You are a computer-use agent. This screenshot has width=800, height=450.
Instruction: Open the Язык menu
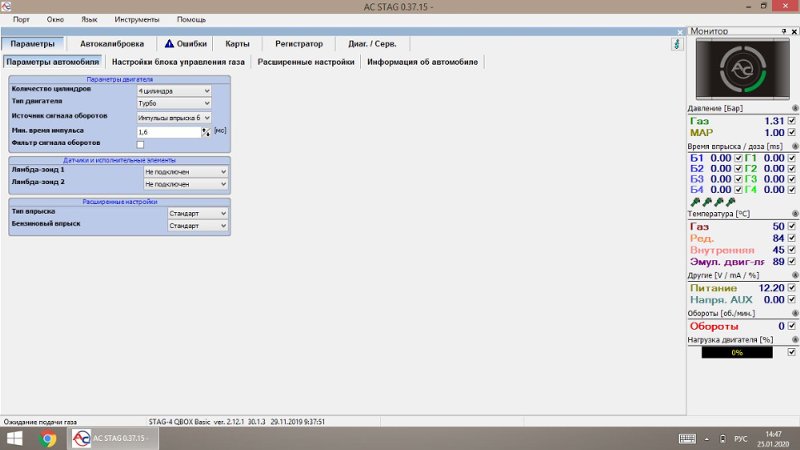[x=89, y=19]
